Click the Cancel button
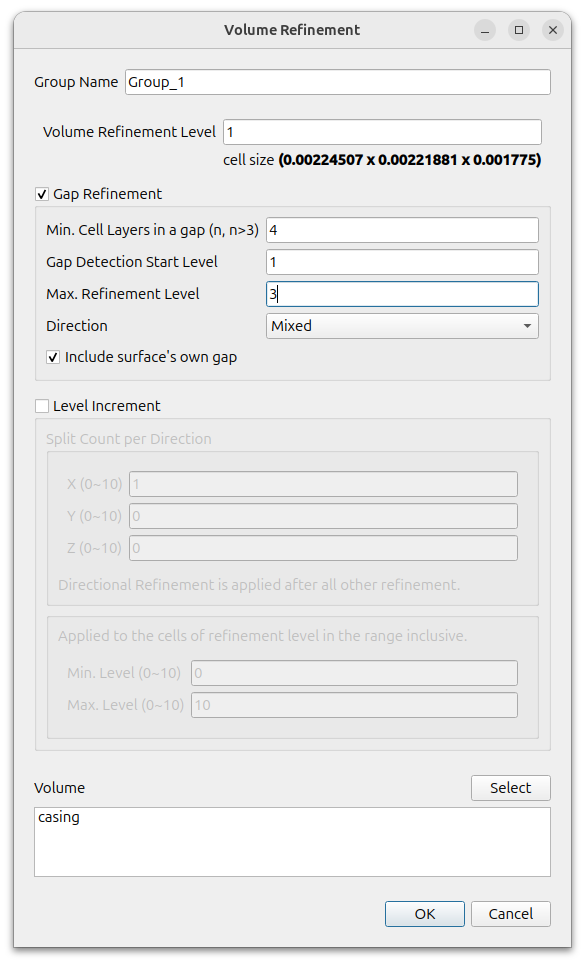 (511, 914)
